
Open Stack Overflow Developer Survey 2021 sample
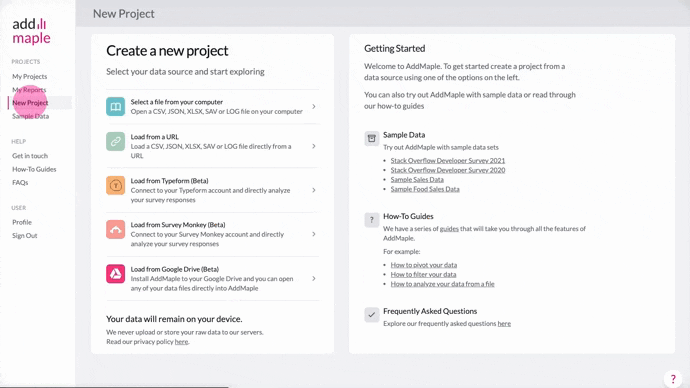448,161
